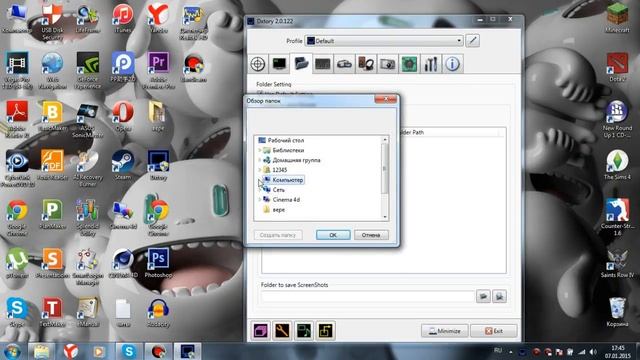Expand the Cinema 4d tree node
The image size is (640, 360).
(x=260, y=200)
